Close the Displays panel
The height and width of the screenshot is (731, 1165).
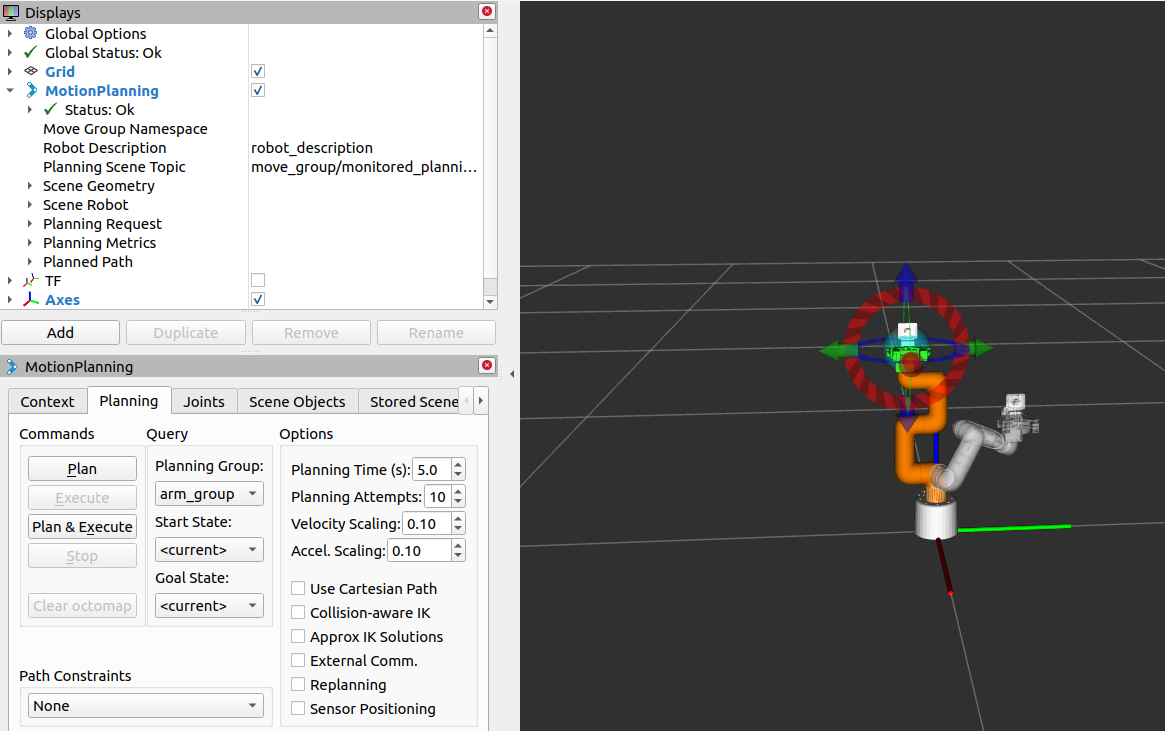click(487, 11)
